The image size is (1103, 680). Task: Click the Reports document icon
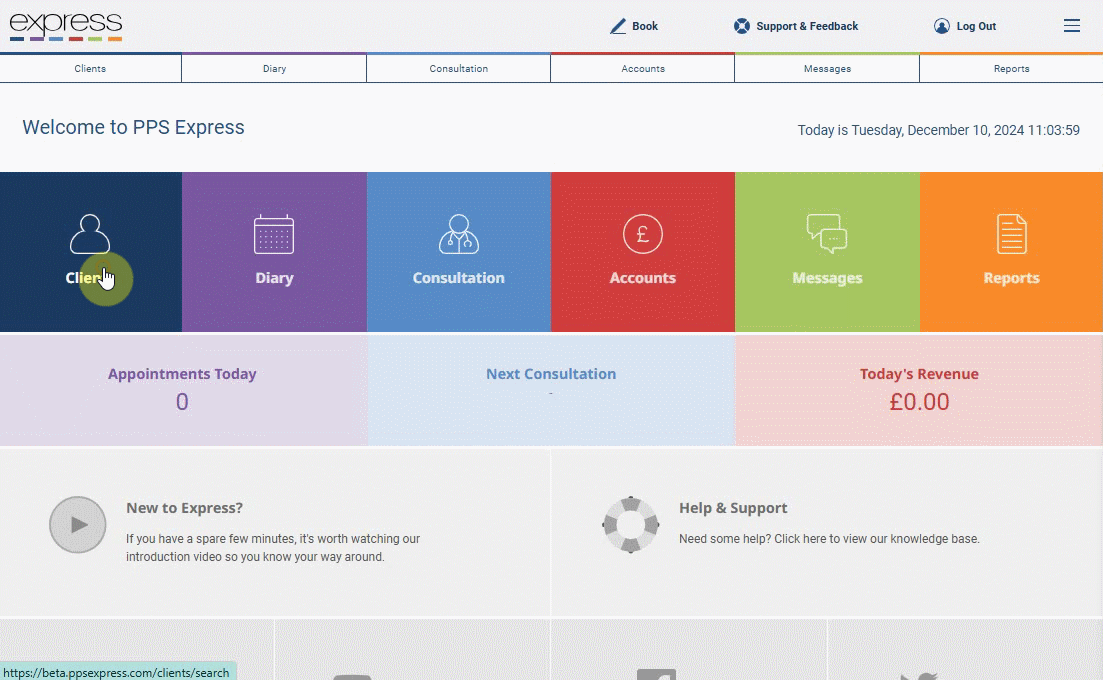(1012, 234)
